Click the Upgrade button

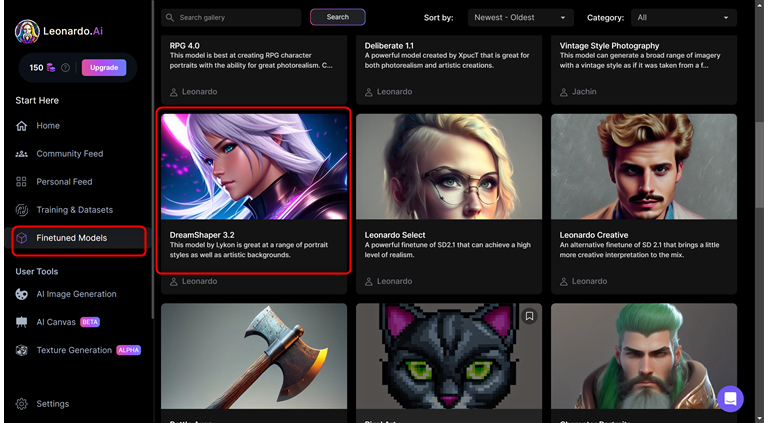tap(104, 68)
